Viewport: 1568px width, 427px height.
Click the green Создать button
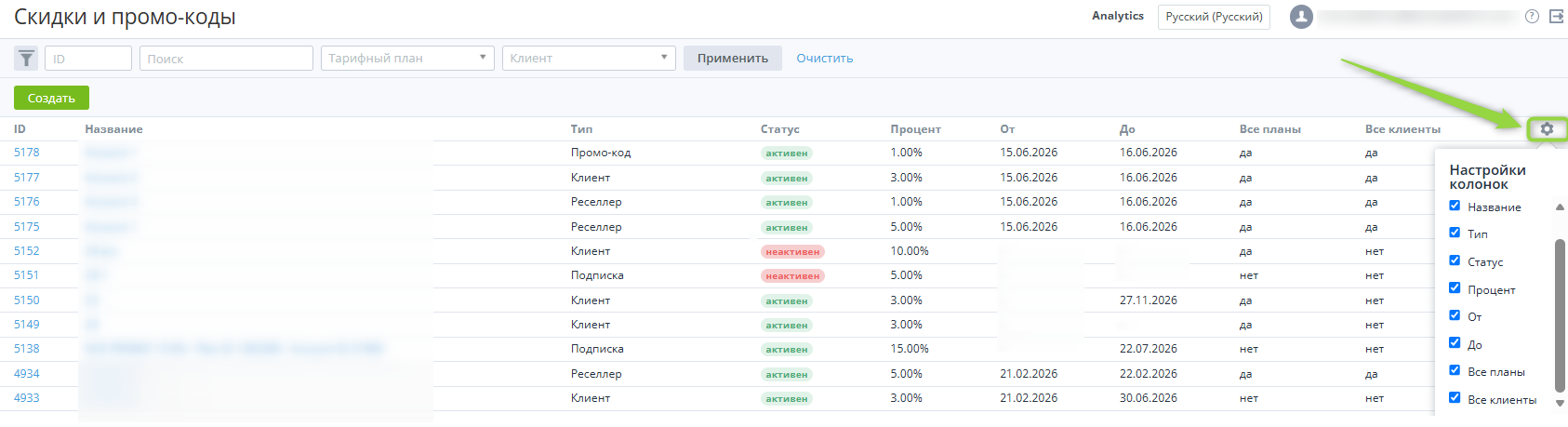(x=51, y=98)
